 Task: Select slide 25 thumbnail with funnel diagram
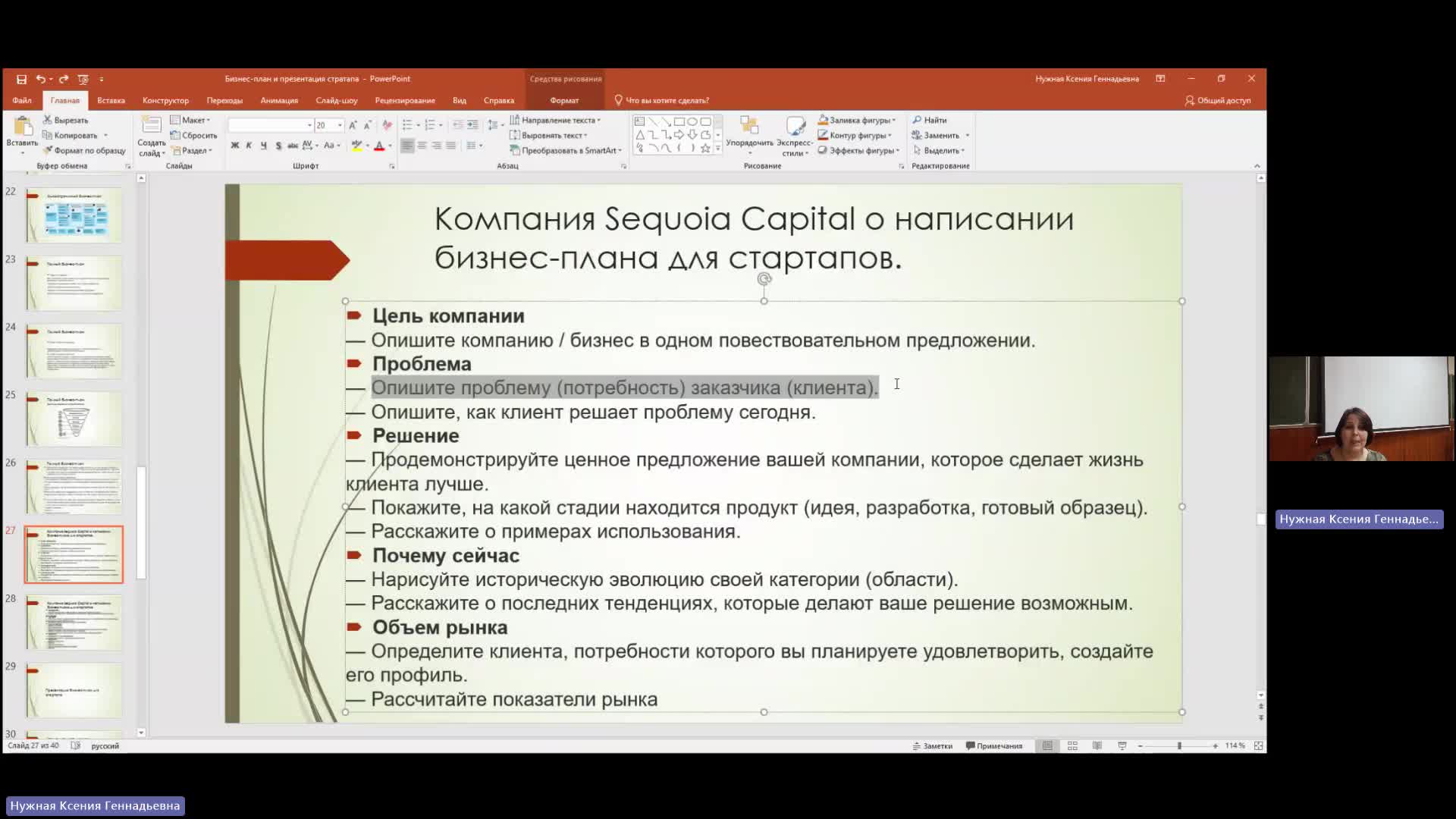pos(74,419)
